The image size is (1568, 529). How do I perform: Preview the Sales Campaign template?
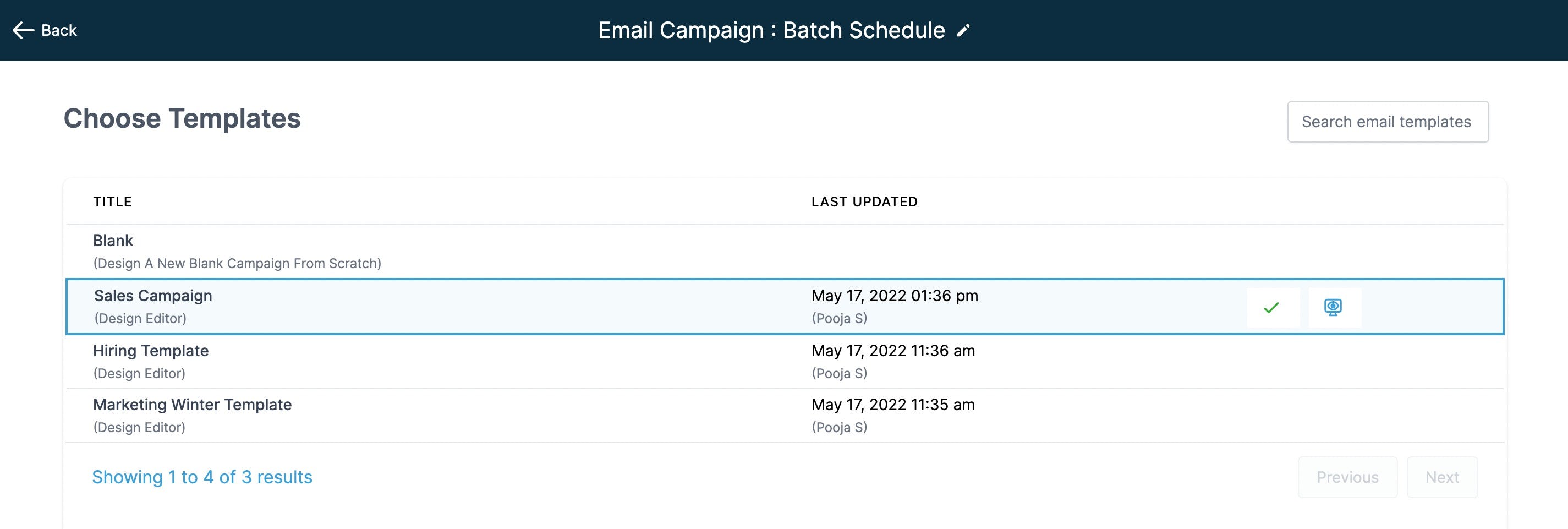1333,307
